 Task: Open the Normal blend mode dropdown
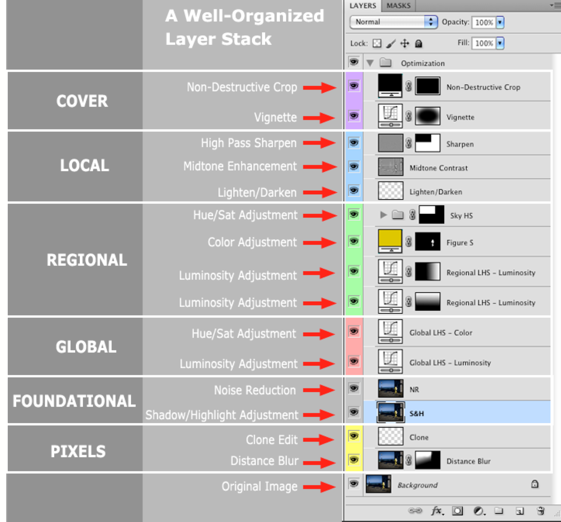(393, 22)
